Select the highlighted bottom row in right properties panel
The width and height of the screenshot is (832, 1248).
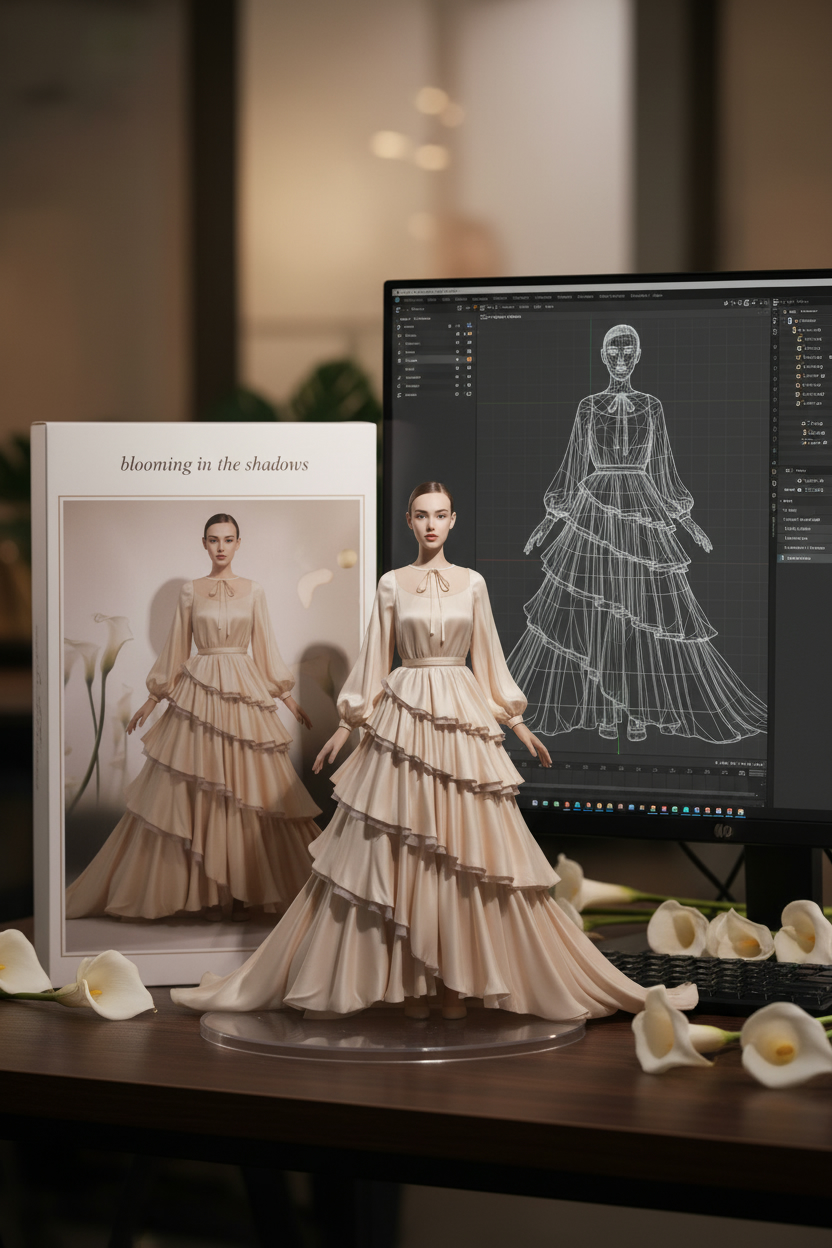coord(805,558)
